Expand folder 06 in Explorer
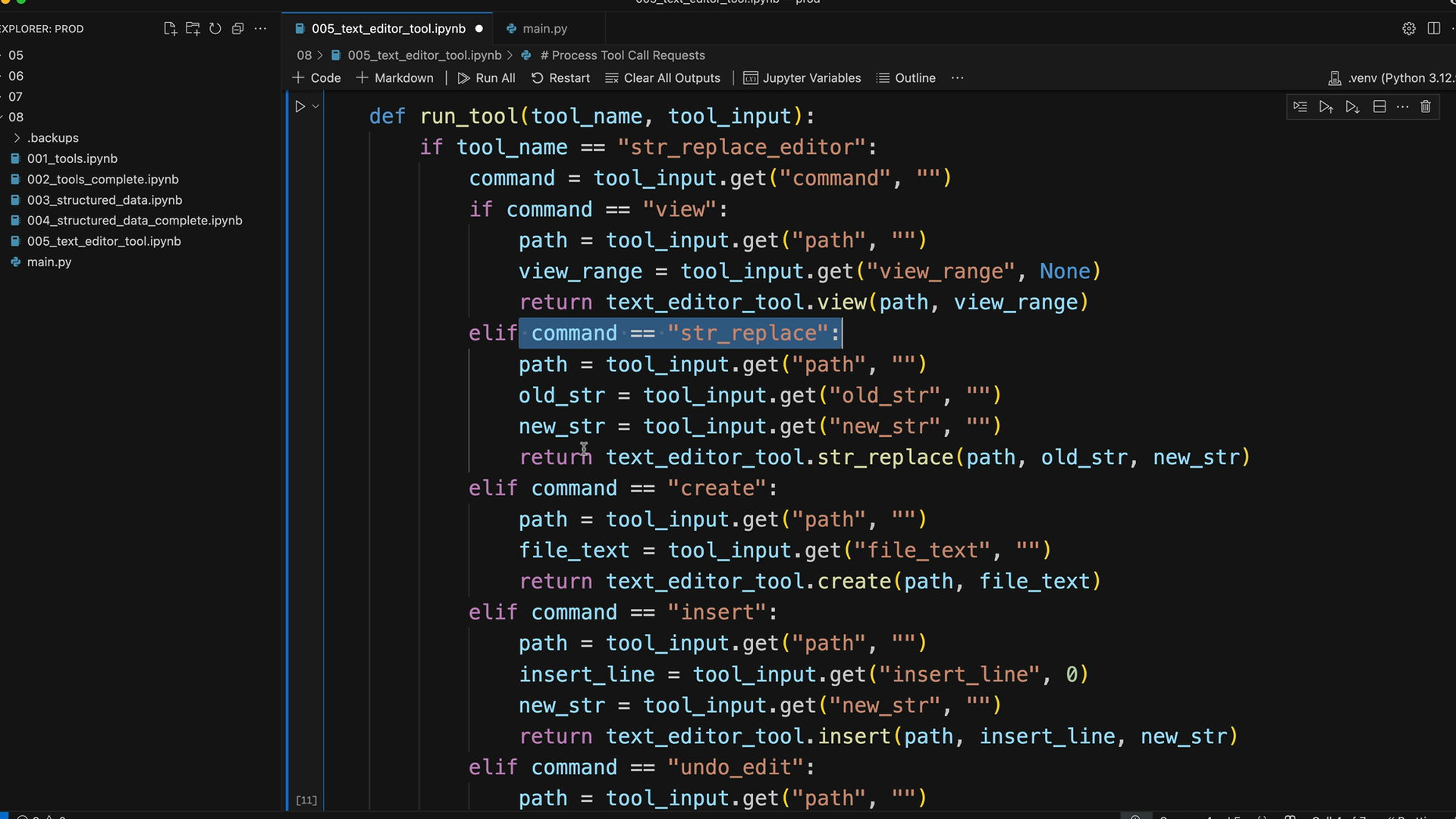The width and height of the screenshot is (1456, 819). click(x=16, y=76)
